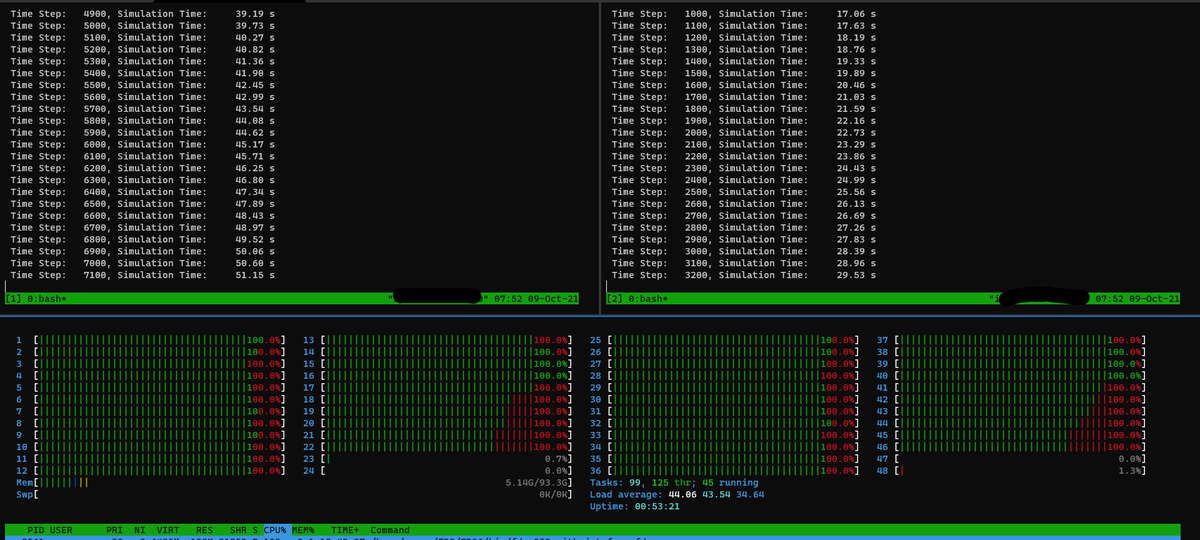Sort by TIME+ column header in htop

click(x=345, y=530)
